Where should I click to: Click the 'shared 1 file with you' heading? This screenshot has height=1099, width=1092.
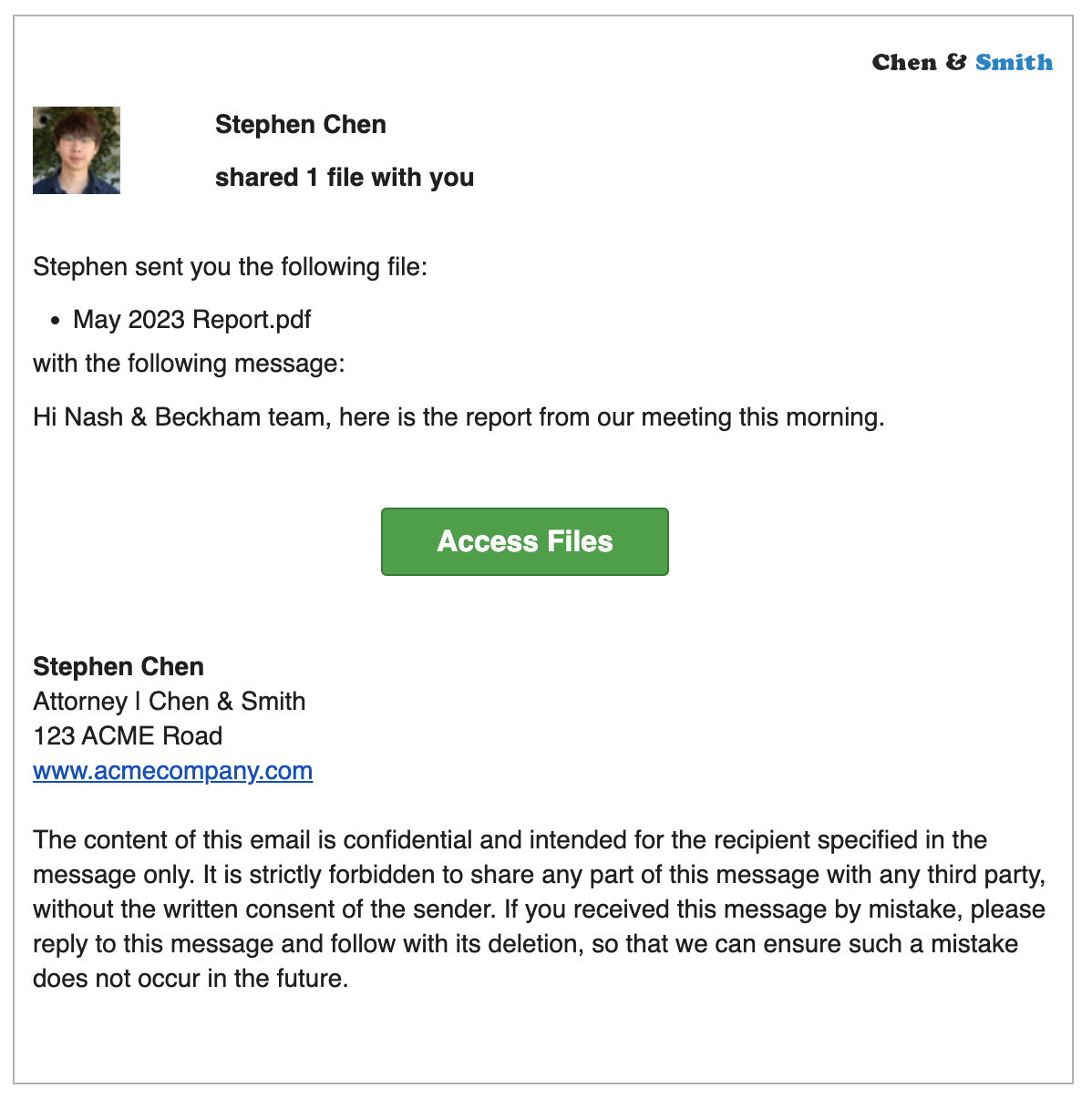click(345, 177)
